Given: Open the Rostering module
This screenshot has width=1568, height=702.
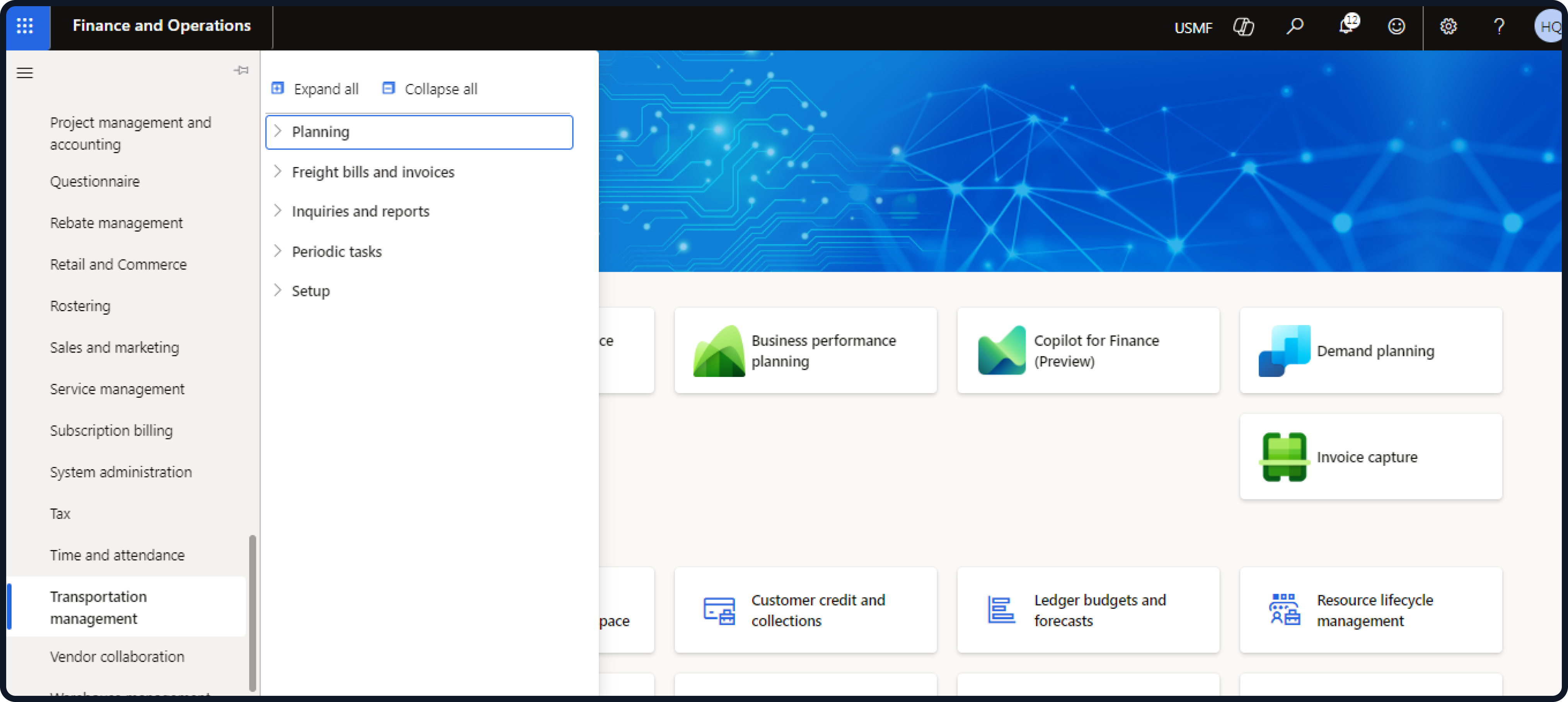Looking at the screenshot, I should tap(80, 306).
